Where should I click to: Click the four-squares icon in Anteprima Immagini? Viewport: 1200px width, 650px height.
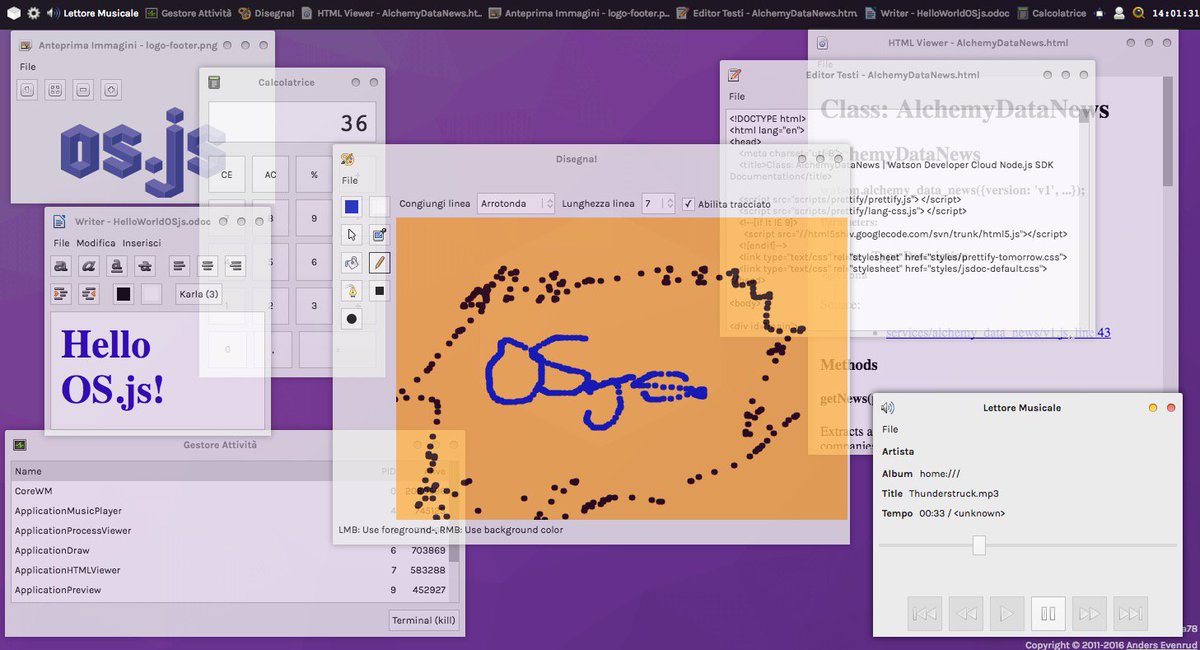tap(56, 90)
